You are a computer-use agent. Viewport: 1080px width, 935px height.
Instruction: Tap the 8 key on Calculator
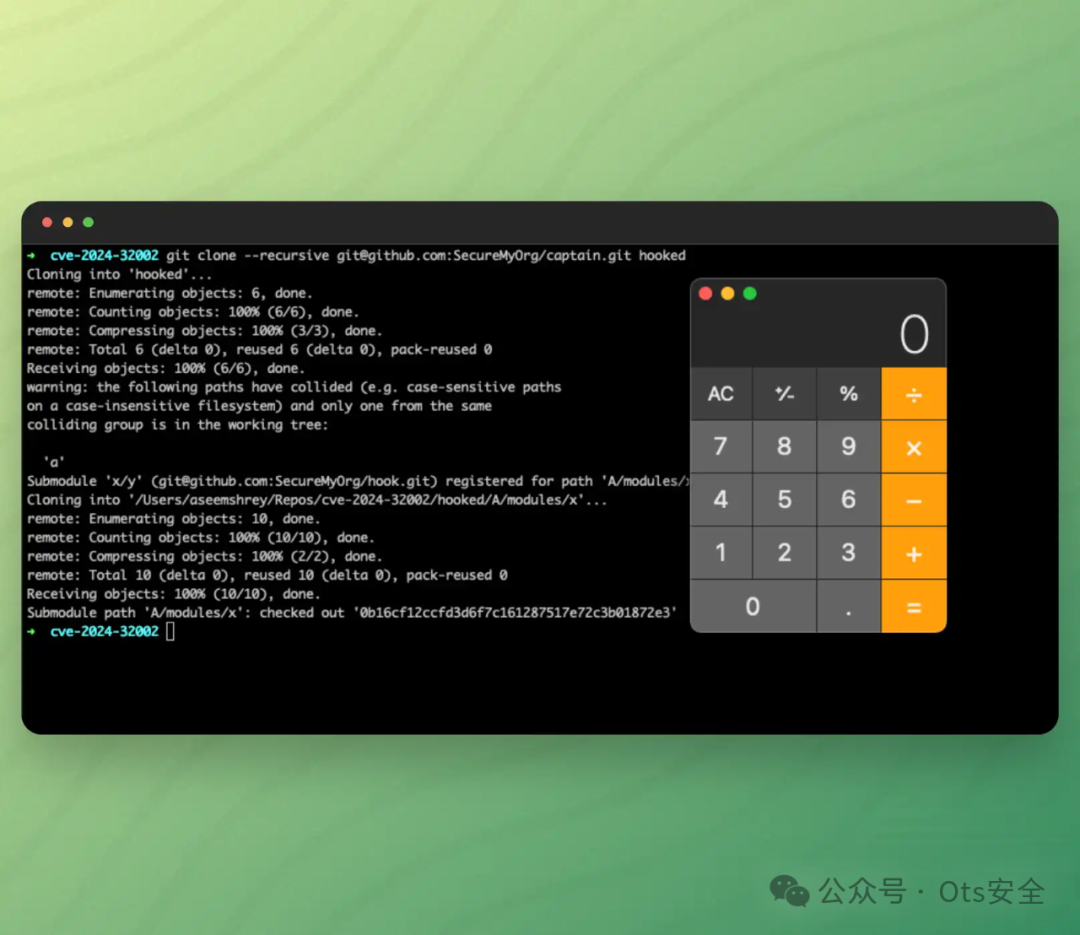point(785,447)
